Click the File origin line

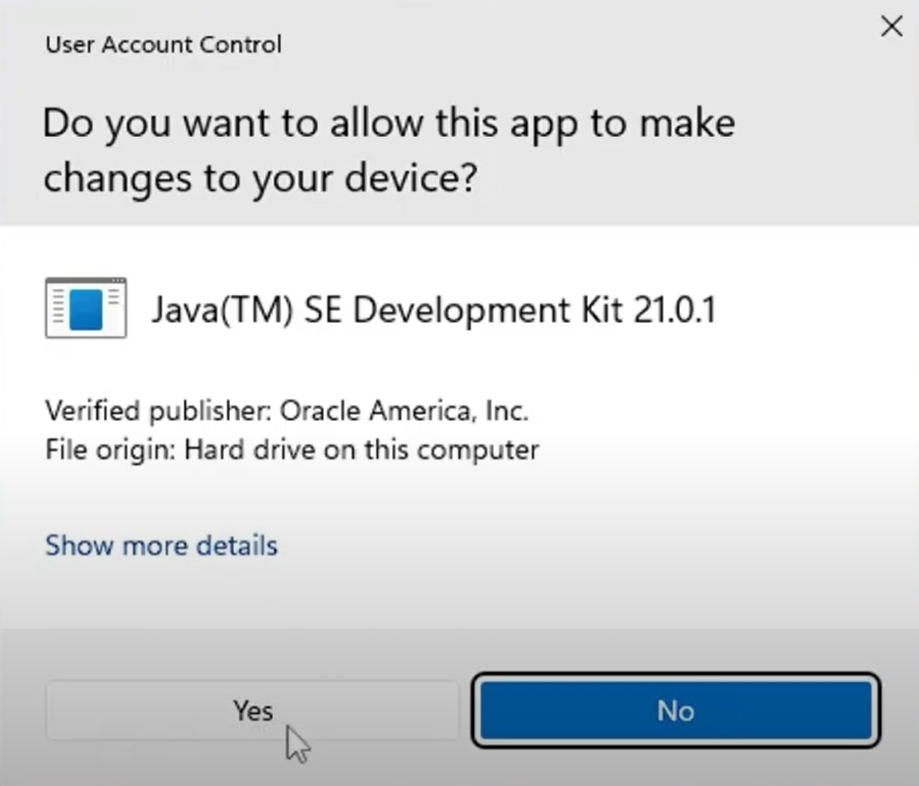(291, 449)
